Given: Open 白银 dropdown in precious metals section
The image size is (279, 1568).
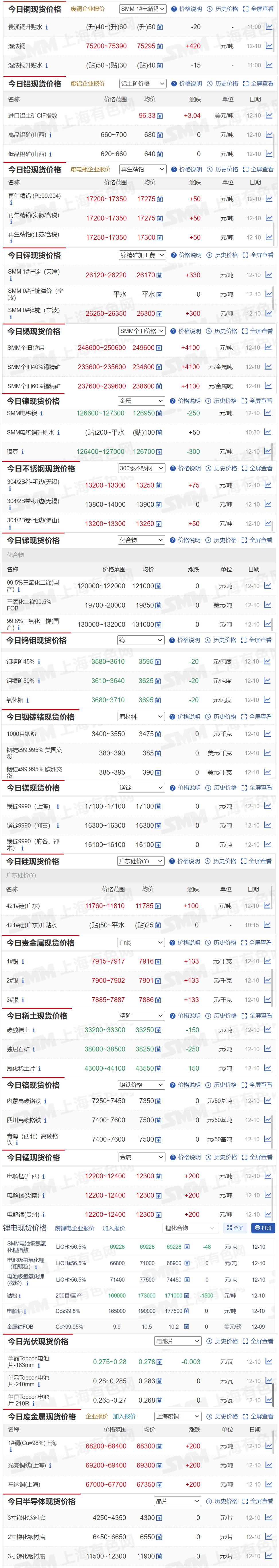Looking at the screenshot, I should 141,942.
